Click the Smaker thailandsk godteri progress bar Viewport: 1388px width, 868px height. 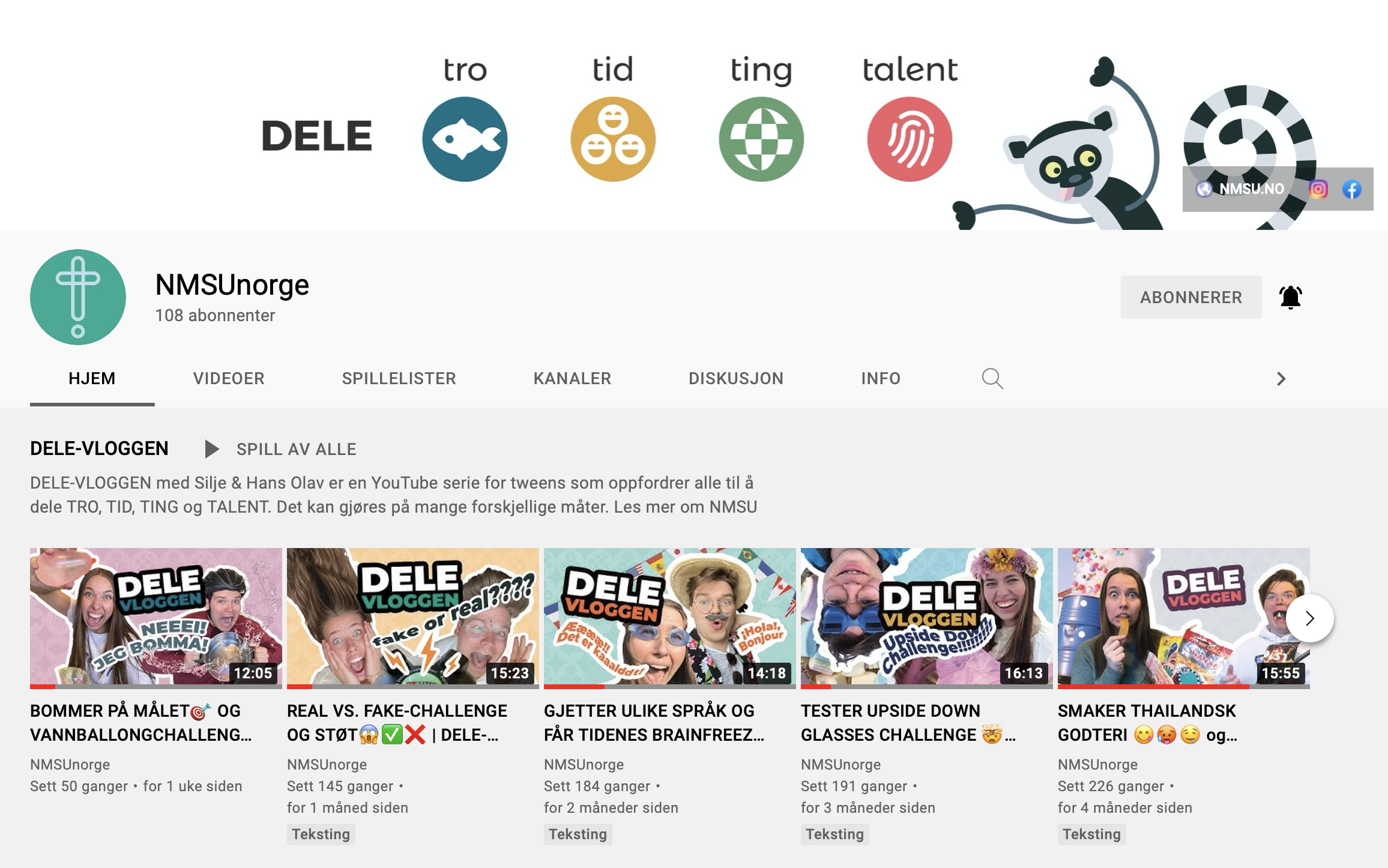tap(1184, 686)
